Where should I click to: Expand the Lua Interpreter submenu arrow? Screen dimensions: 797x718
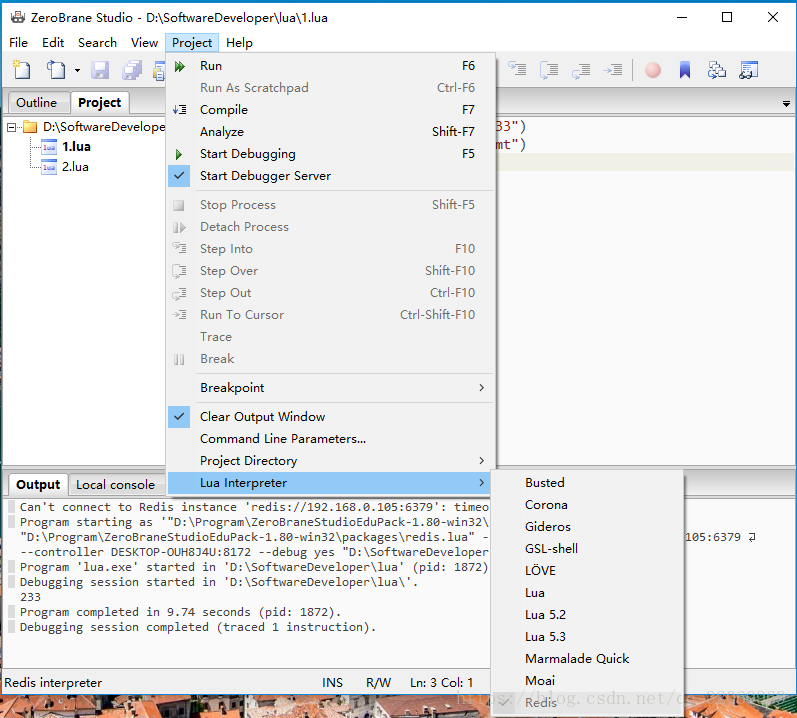coord(481,483)
